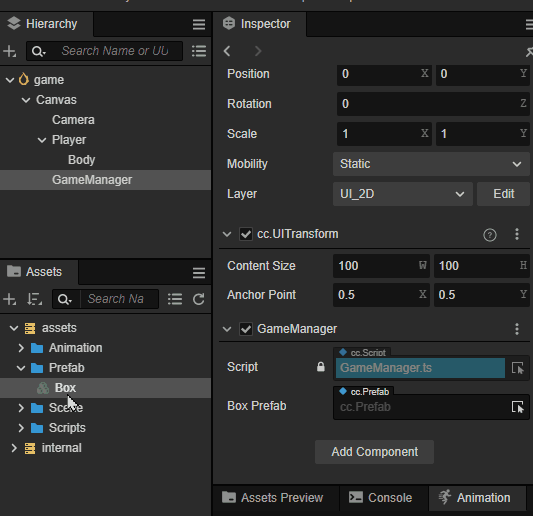Open the Mobility Static dropdown
Image resolution: width=533 pixels, height=516 pixels.
[431, 164]
